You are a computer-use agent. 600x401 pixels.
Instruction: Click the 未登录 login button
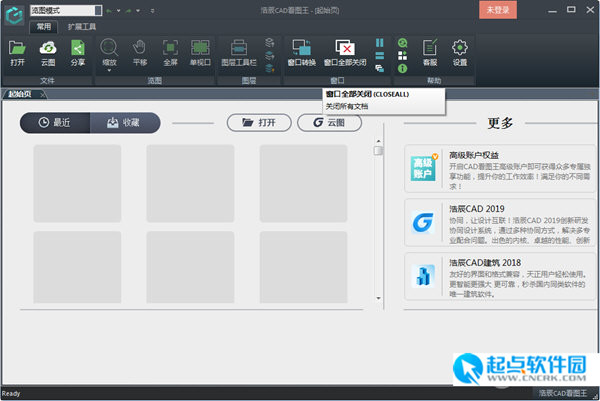click(497, 10)
